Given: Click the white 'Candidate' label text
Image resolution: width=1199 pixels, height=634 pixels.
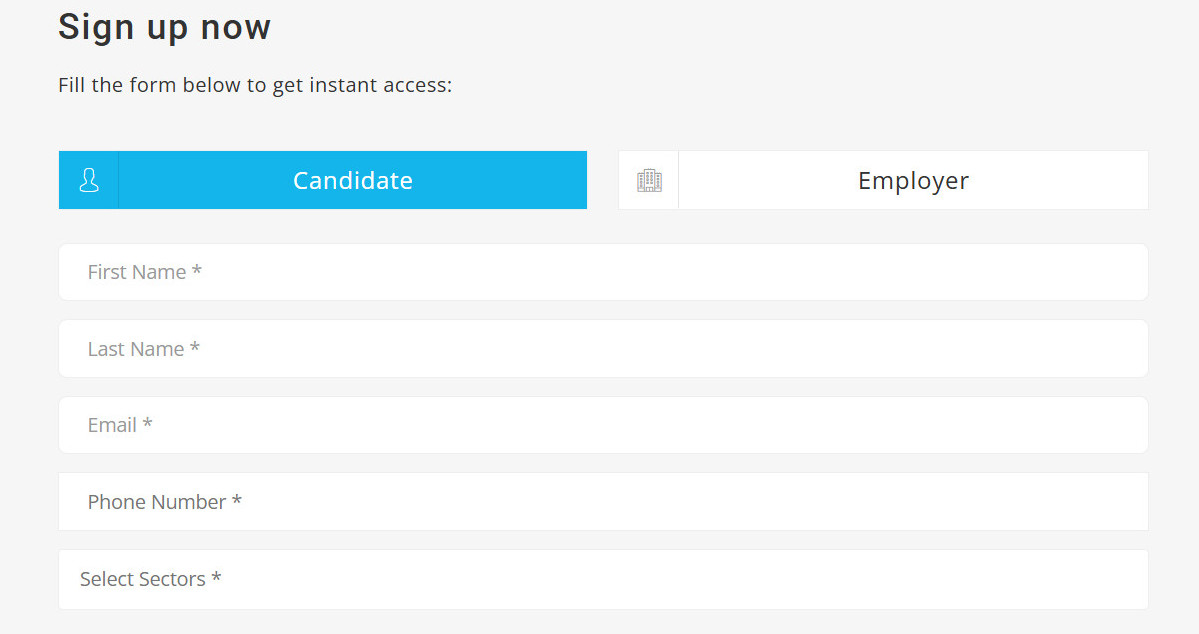Looking at the screenshot, I should pos(353,180).
